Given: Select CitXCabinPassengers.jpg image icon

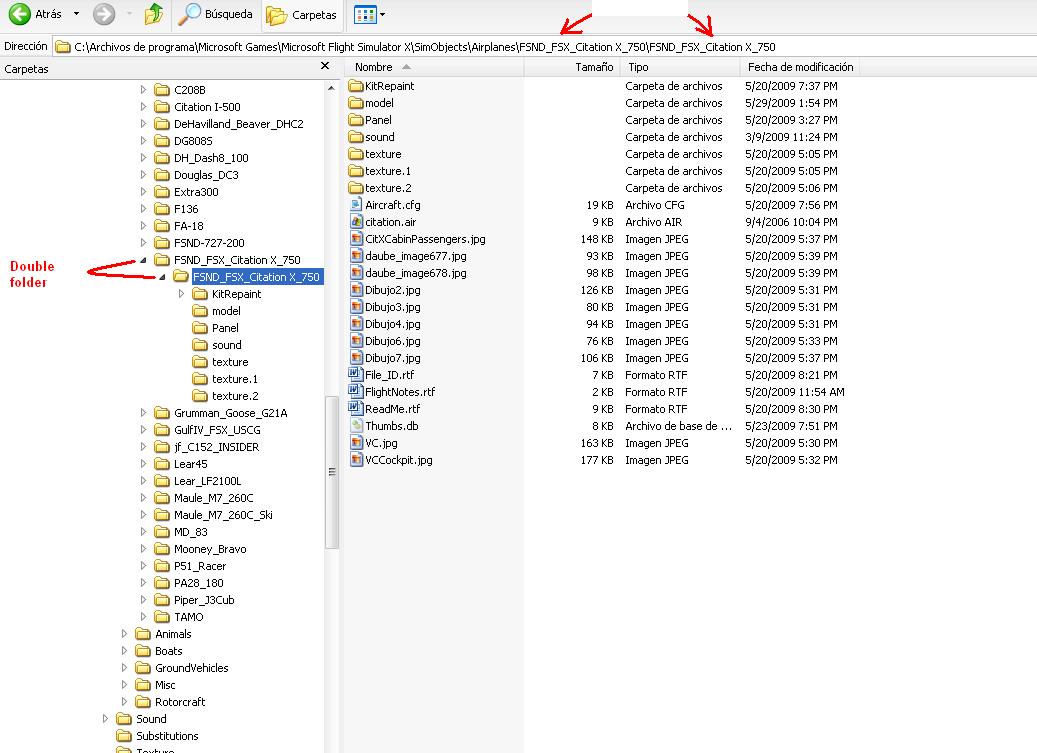Looking at the screenshot, I should 356,239.
